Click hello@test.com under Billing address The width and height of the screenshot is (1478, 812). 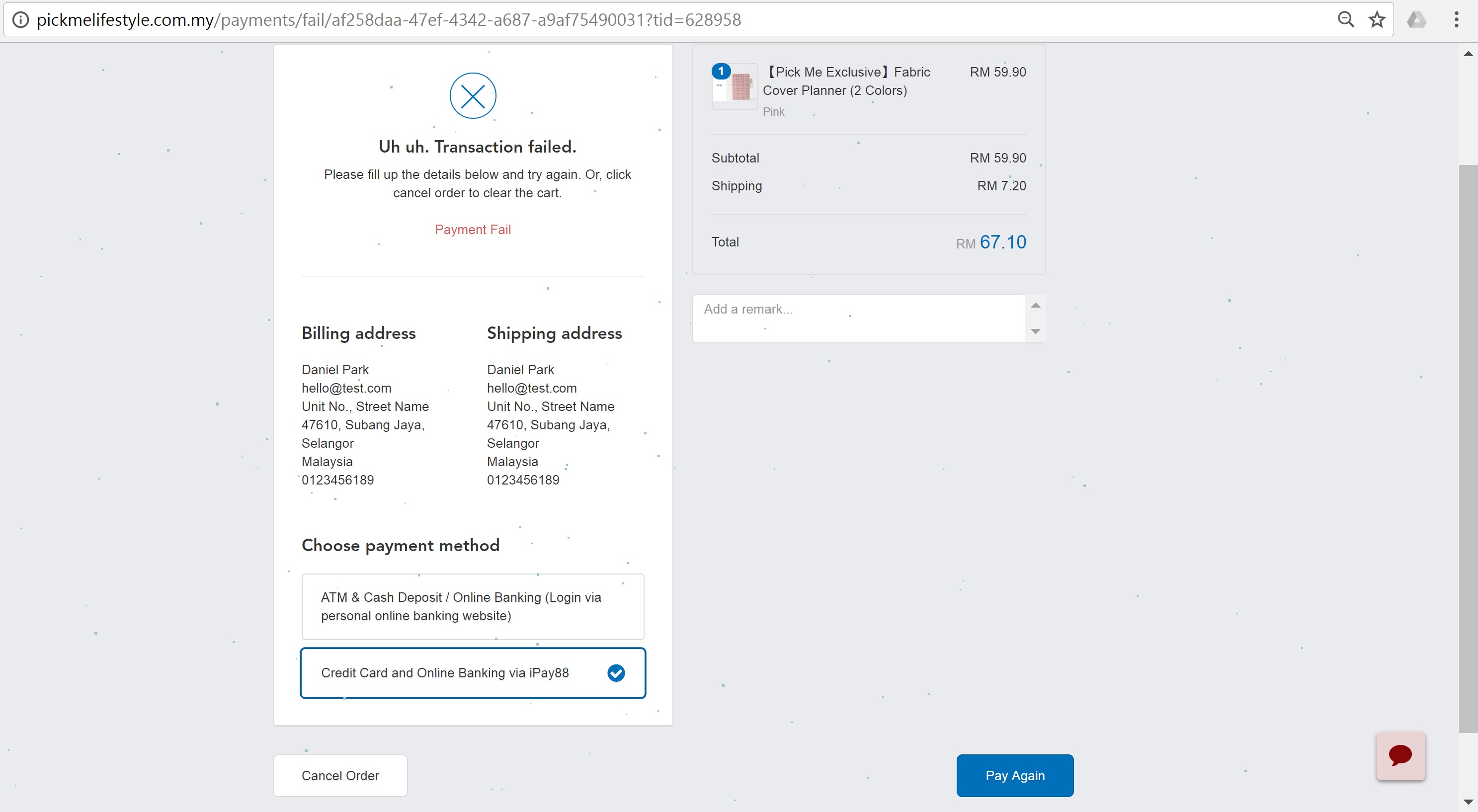click(x=346, y=388)
